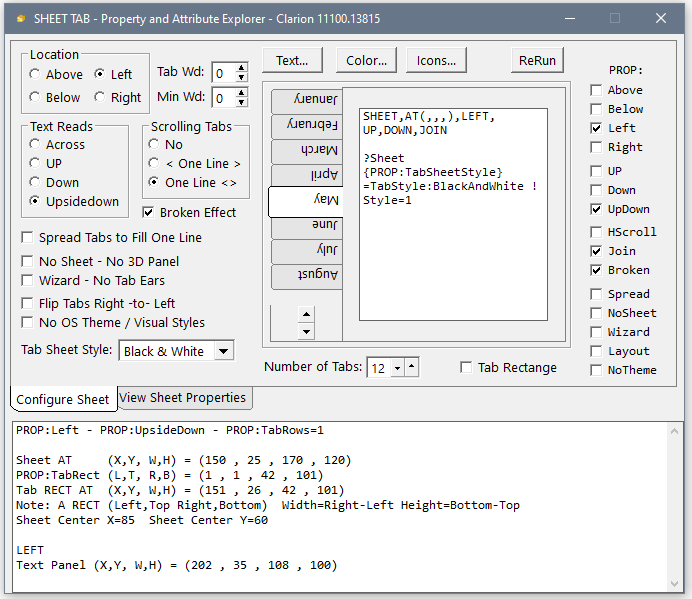Switch to March tab
The width and height of the screenshot is (692, 599).
[307, 151]
